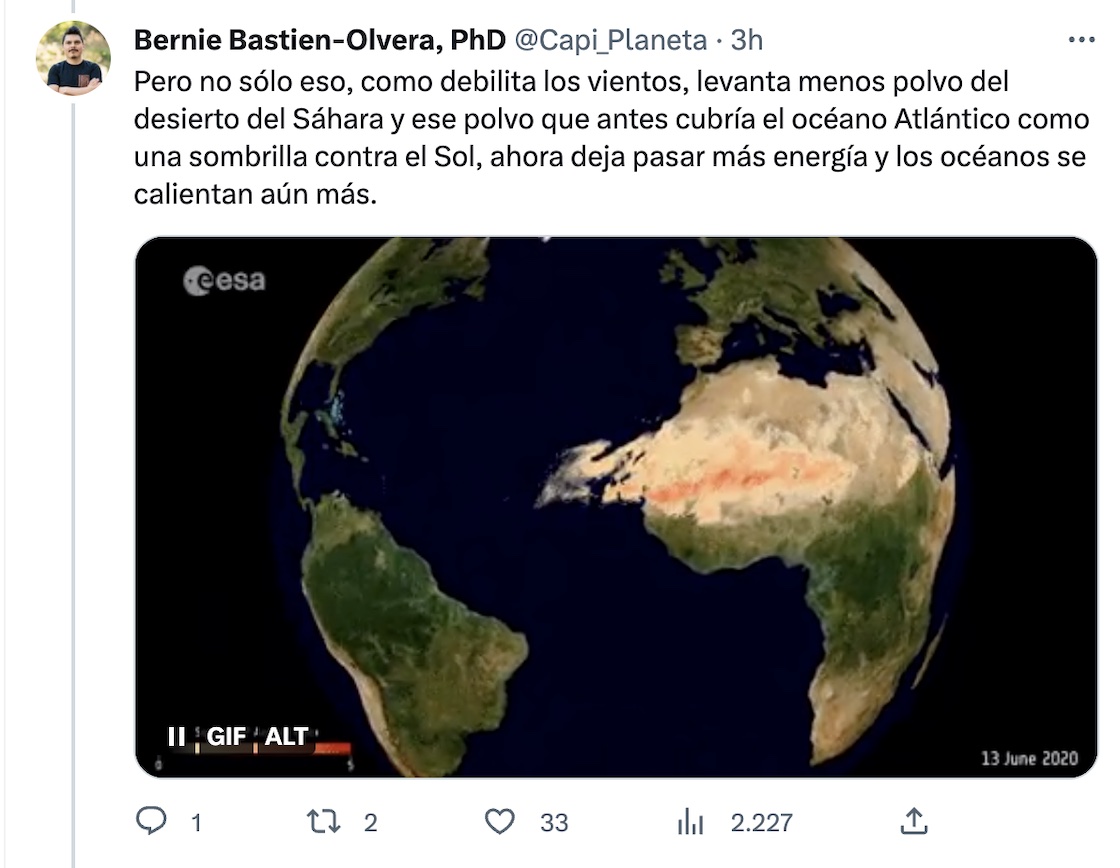The height and width of the screenshot is (868, 1120).
Task: Click the GIF badge on the media
Action: pyautogui.click(x=226, y=737)
